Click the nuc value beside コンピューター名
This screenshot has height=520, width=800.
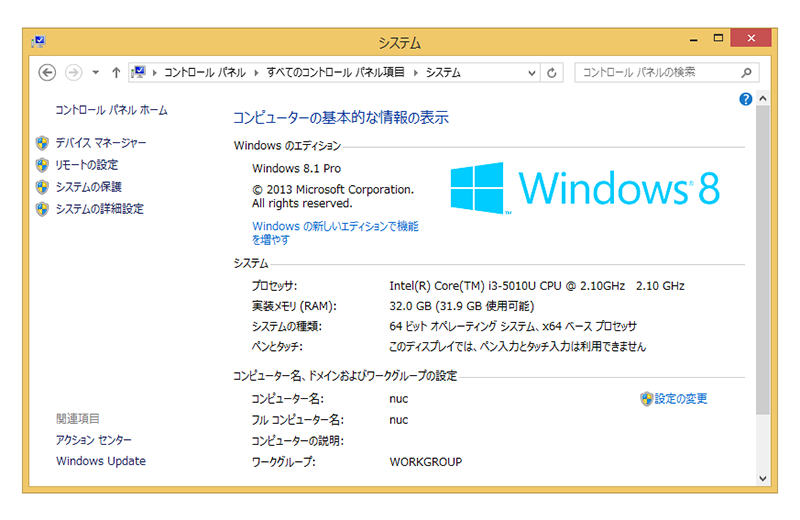(x=398, y=399)
